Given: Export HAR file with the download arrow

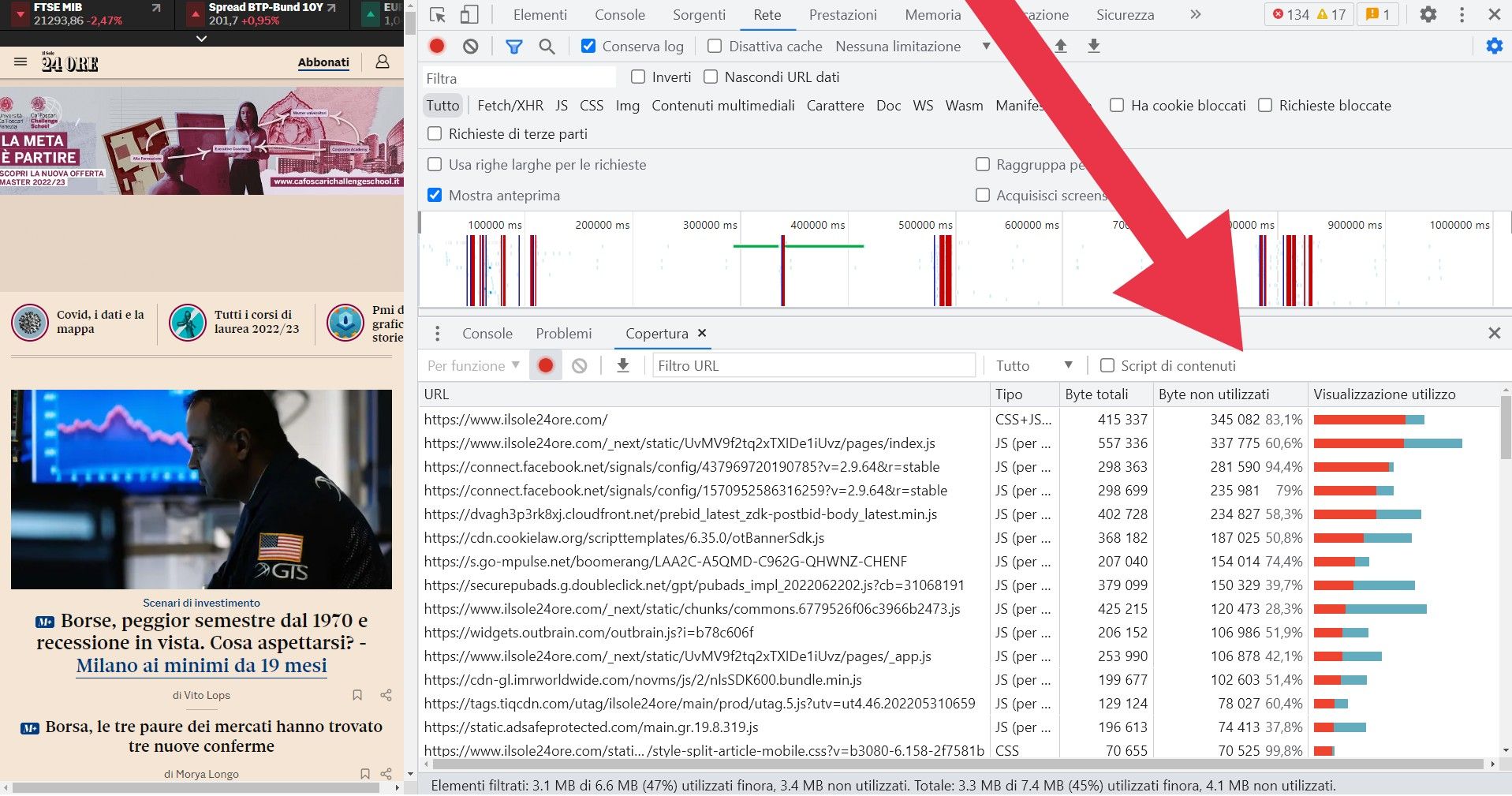Looking at the screenshot, I should [x=1094, y=47].
